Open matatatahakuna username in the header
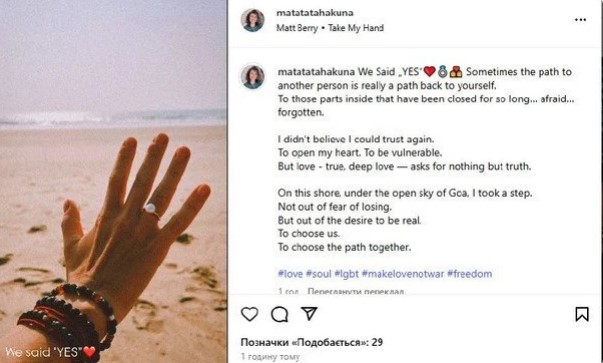 (315, 13)
